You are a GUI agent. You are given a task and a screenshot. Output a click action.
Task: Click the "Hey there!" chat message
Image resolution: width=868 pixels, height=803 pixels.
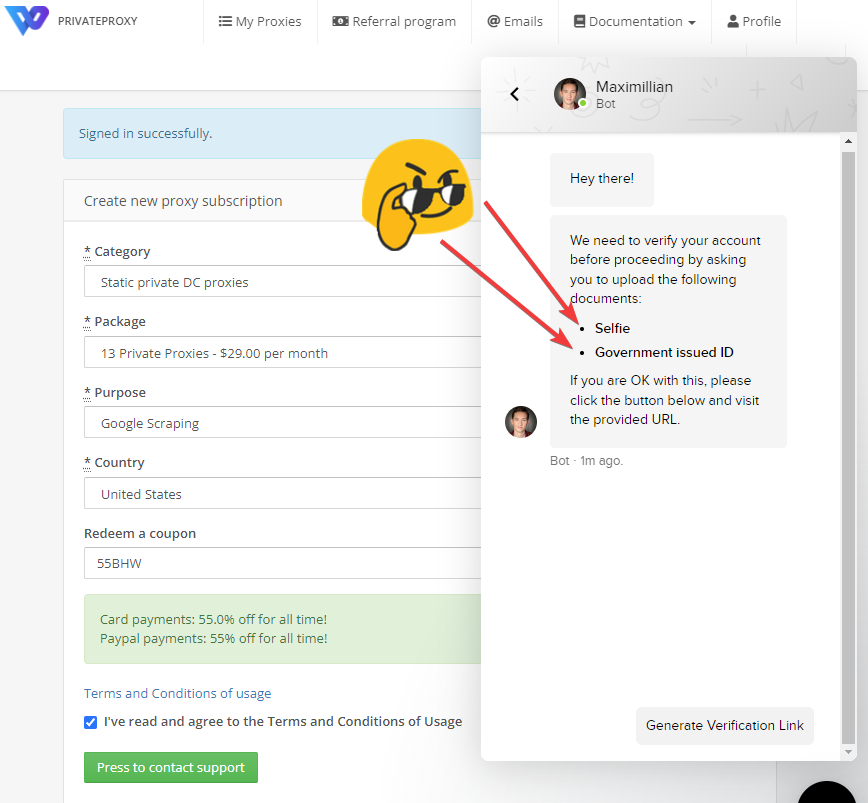click(602, 179)
